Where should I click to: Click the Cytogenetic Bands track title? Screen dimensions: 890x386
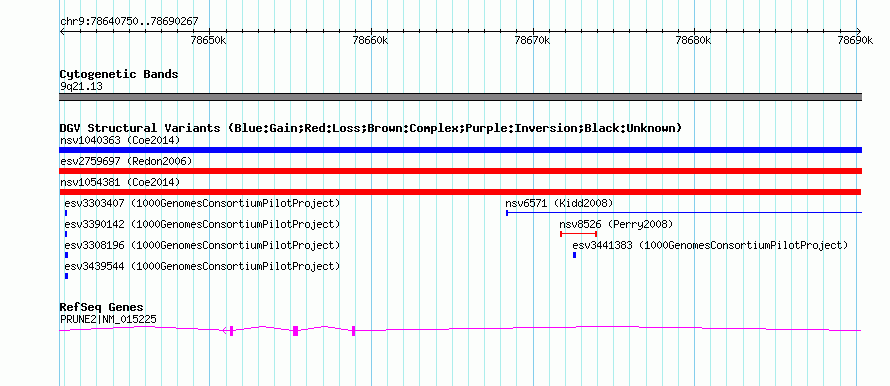click(119, 74)
